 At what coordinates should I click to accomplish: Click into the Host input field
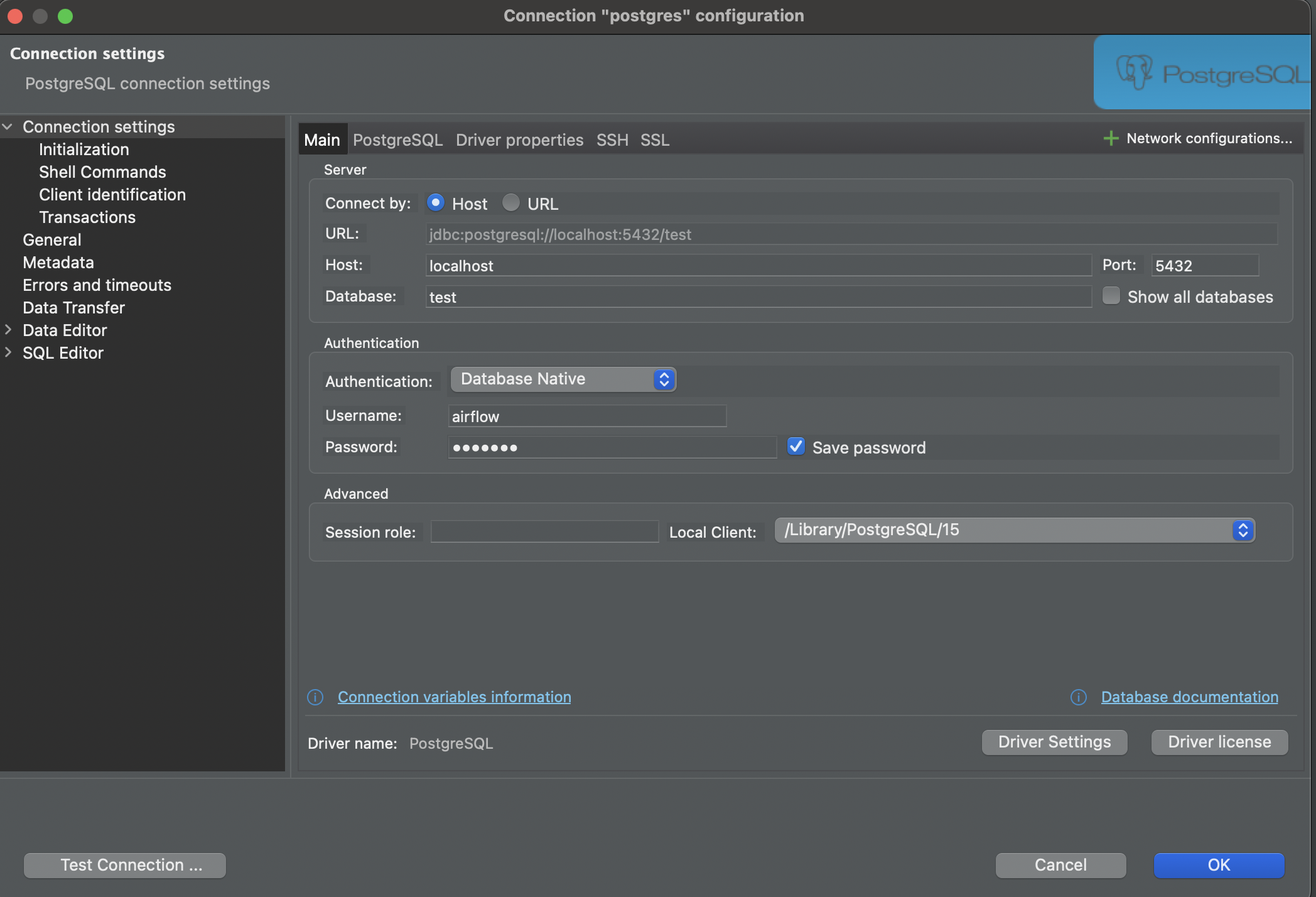pyautogui.click(x=758, y=266)
